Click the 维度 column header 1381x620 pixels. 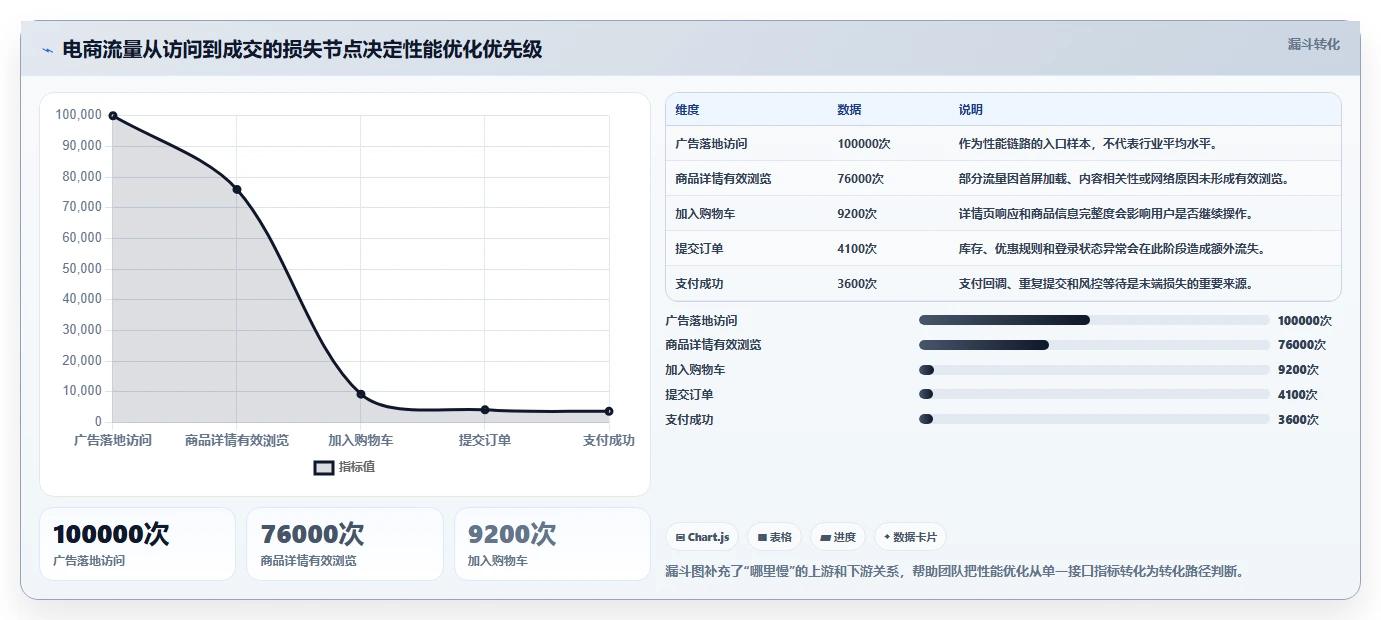[x=688, y=109]
